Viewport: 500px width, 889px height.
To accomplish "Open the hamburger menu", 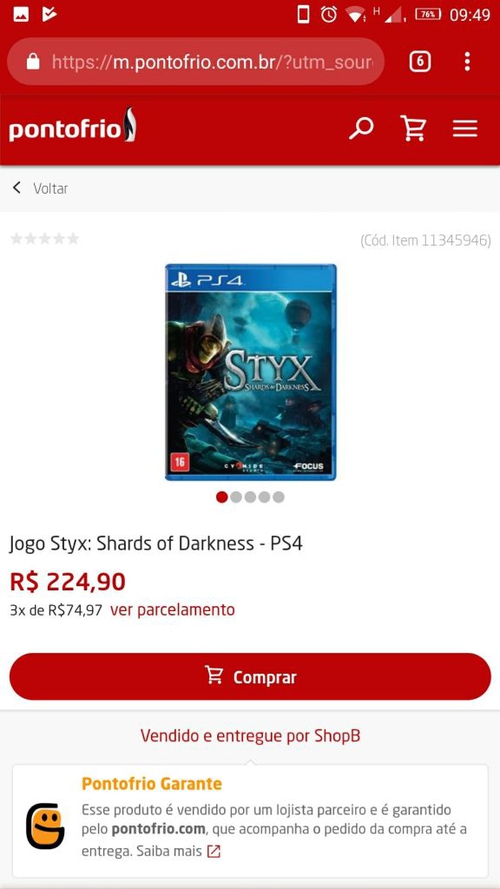I will coord(465,129).
